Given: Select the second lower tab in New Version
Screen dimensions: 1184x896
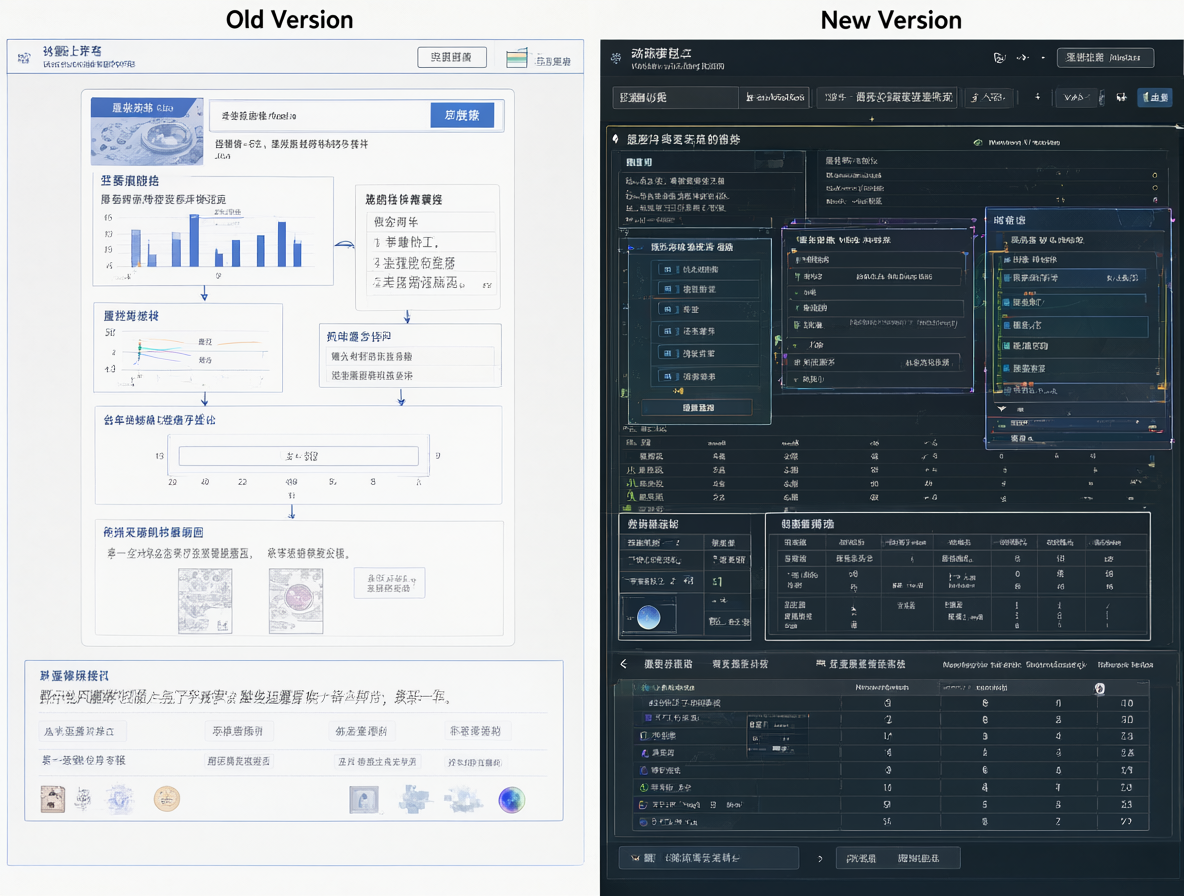Looking at the screenshot, I should pyautogui.click(x=740, y=664).
